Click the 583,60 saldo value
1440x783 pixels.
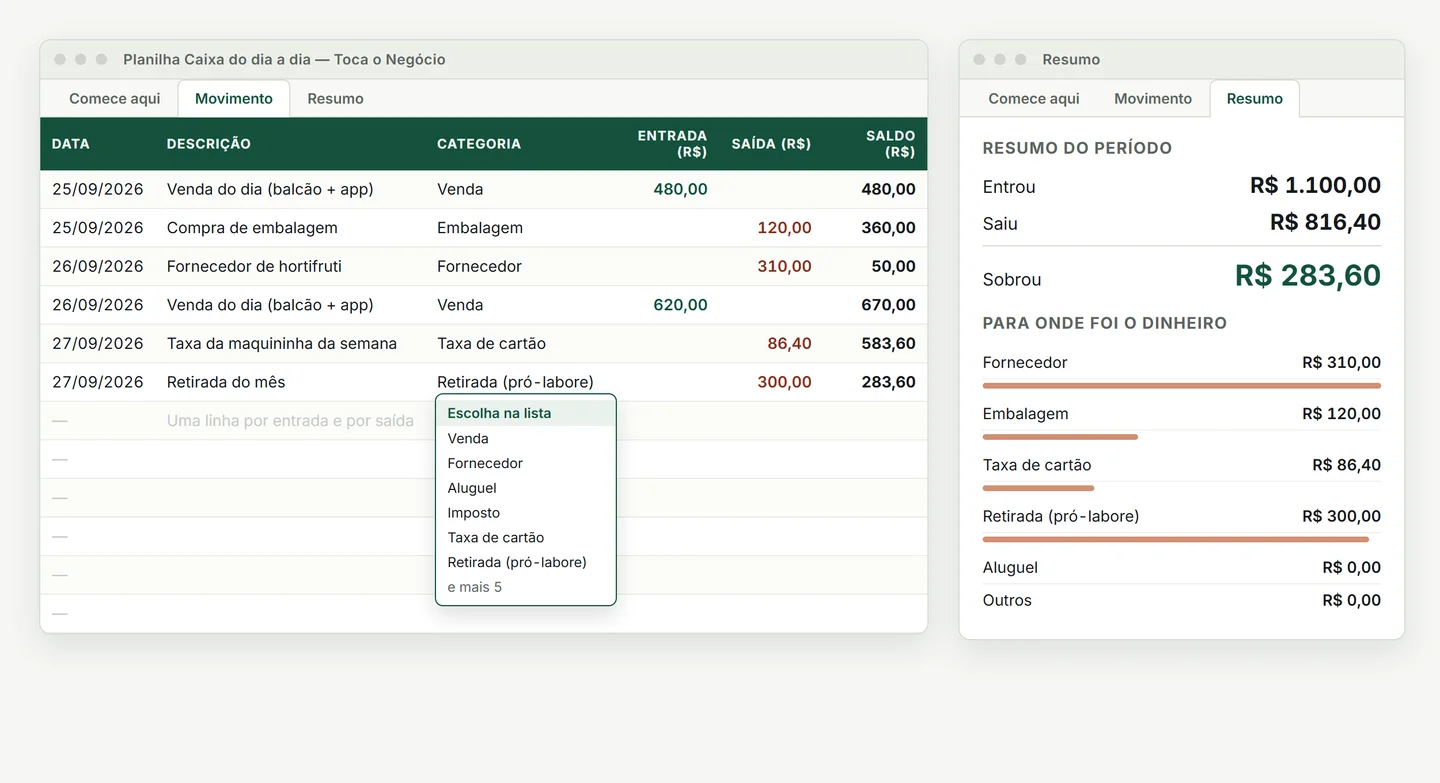tap(888, 343)
